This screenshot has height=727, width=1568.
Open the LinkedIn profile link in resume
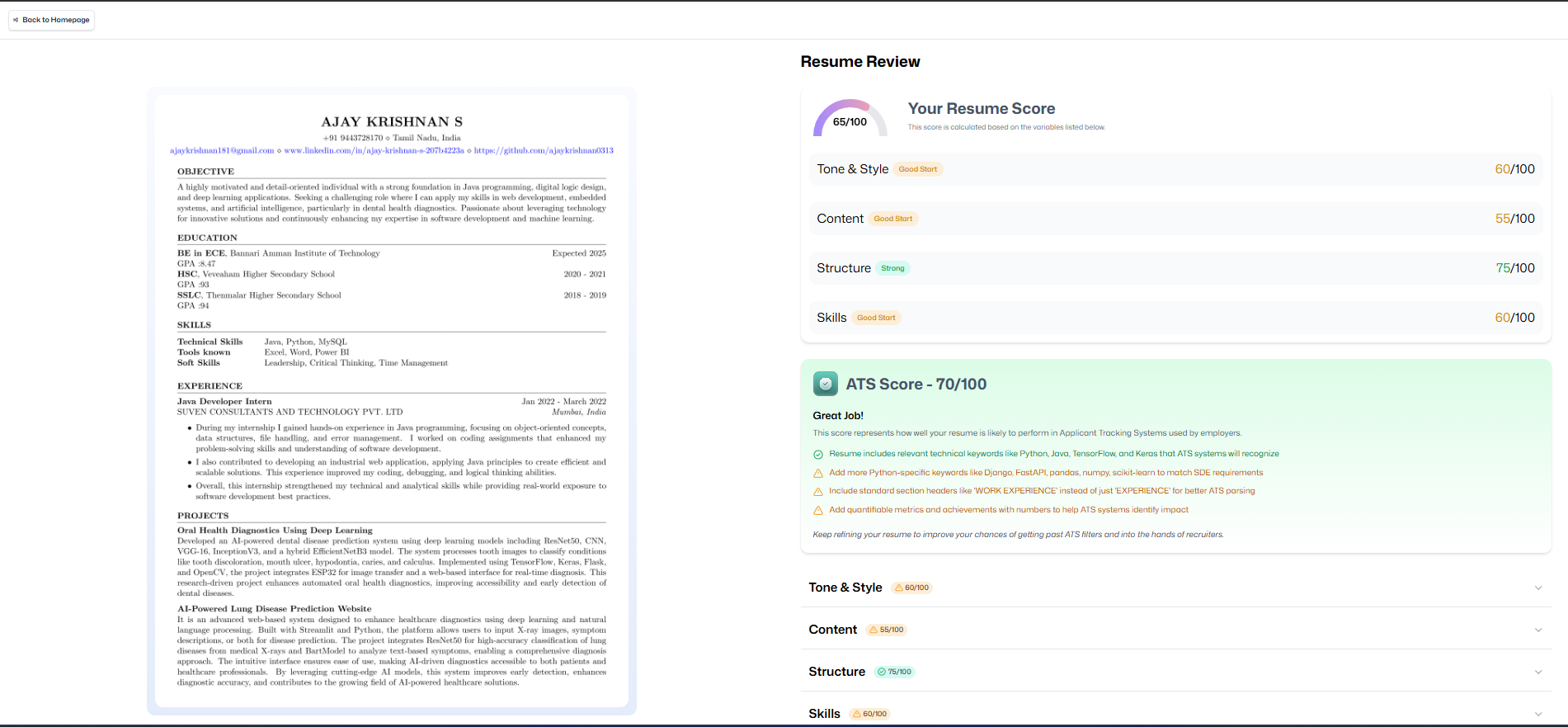click(x=374, y=151)
